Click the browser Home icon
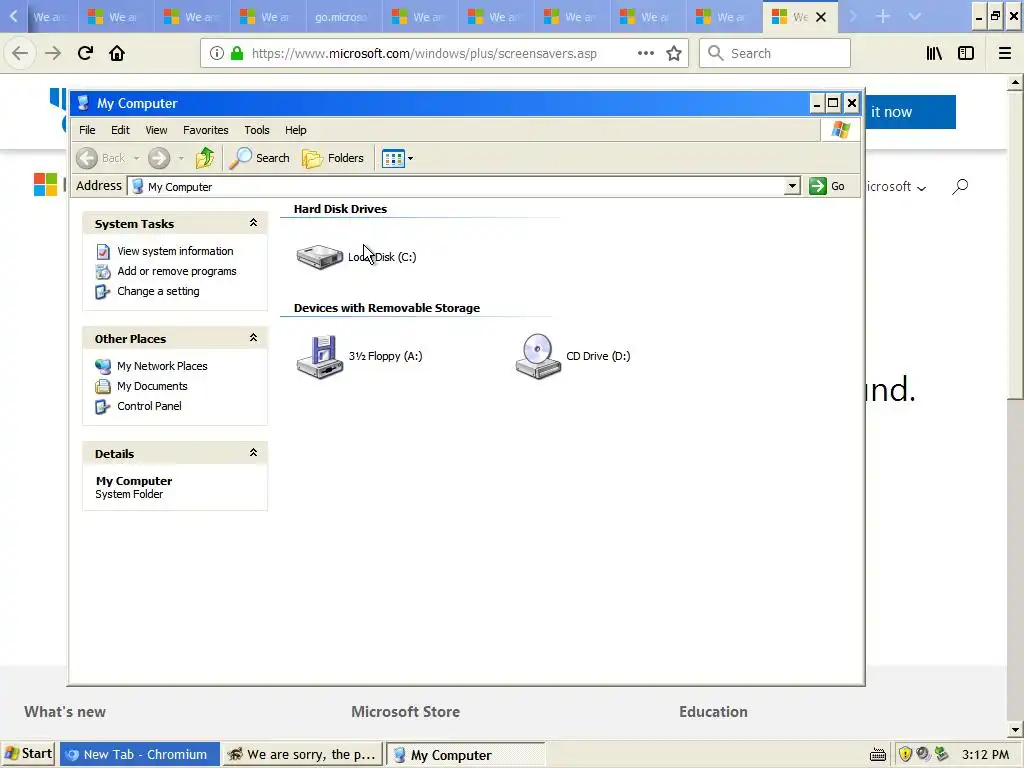 click(x=117, y=54)
